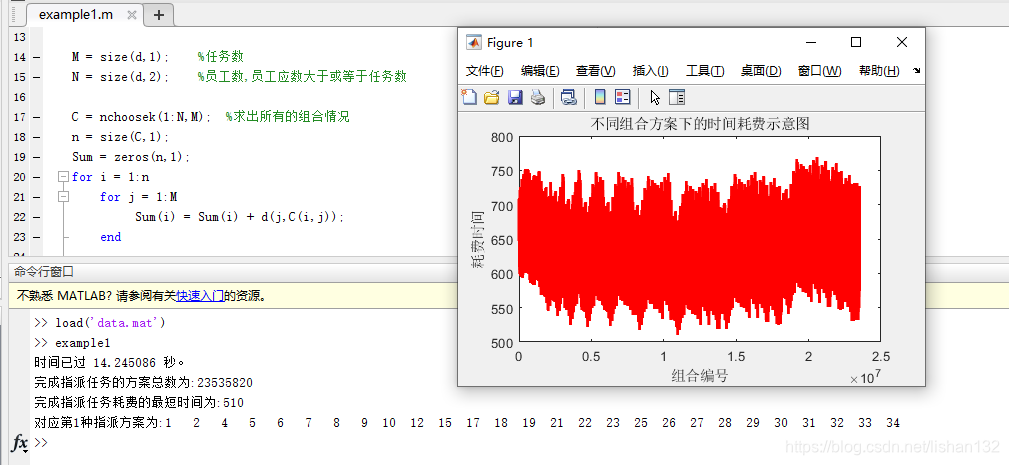Open the 窗口(W) menu in Figure 1
Screen dimensions: 1009x465
(x=819, y=71)
